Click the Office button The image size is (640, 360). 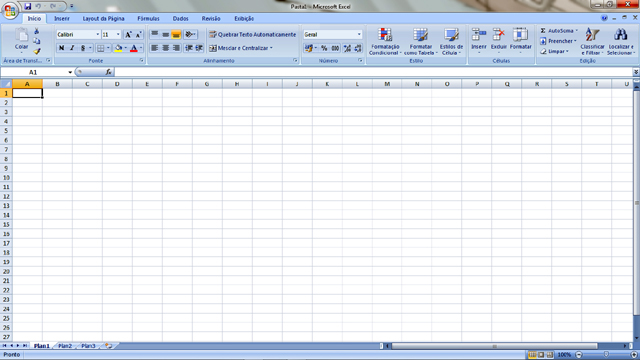pos(10,10)
